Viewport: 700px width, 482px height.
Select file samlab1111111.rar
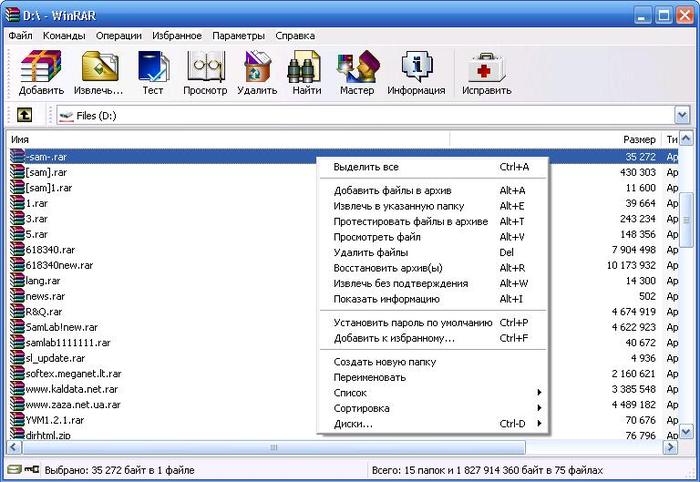click(x=68, y=343)
